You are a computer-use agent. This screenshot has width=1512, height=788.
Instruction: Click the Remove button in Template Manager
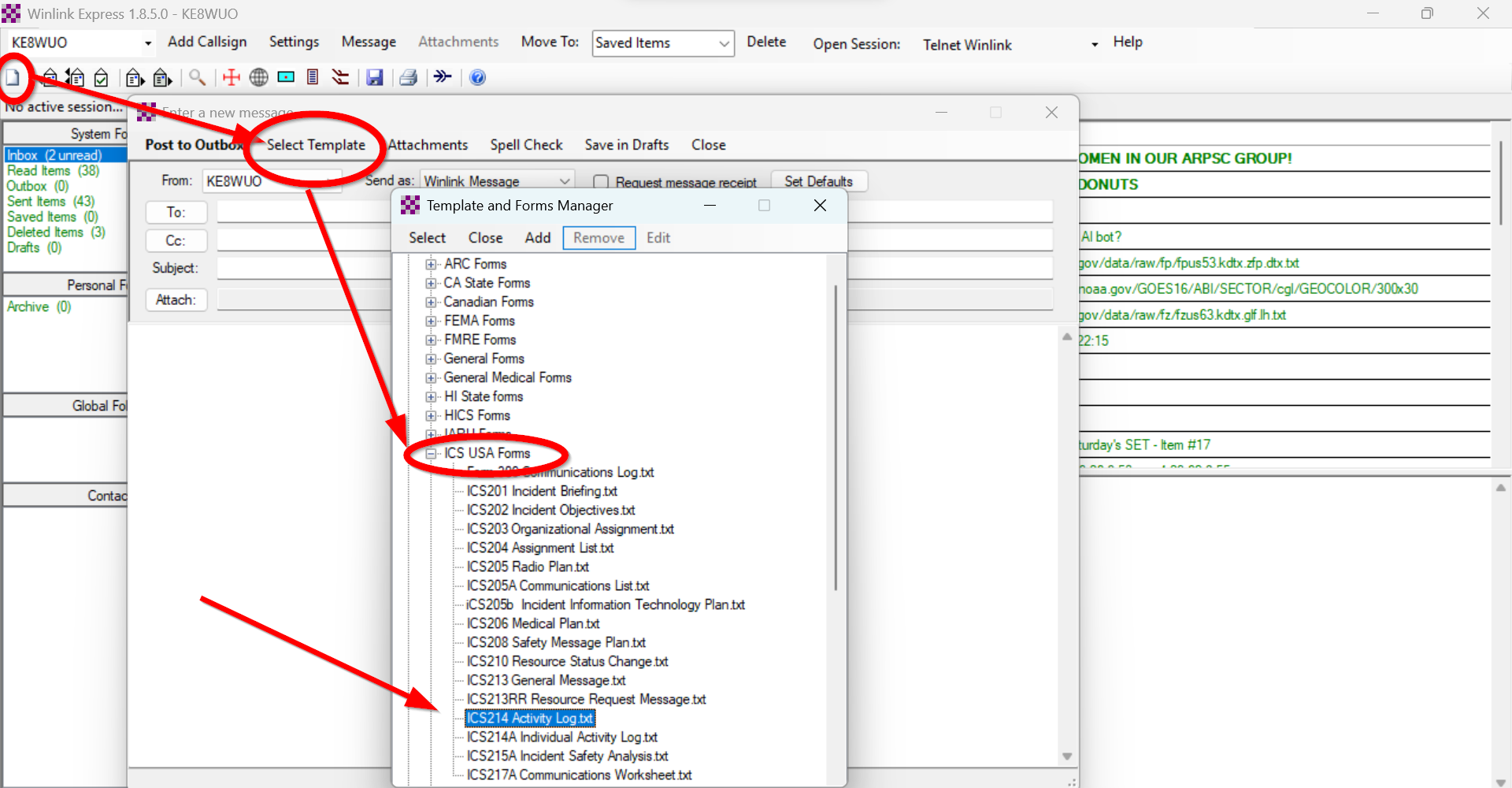[599, 238]
